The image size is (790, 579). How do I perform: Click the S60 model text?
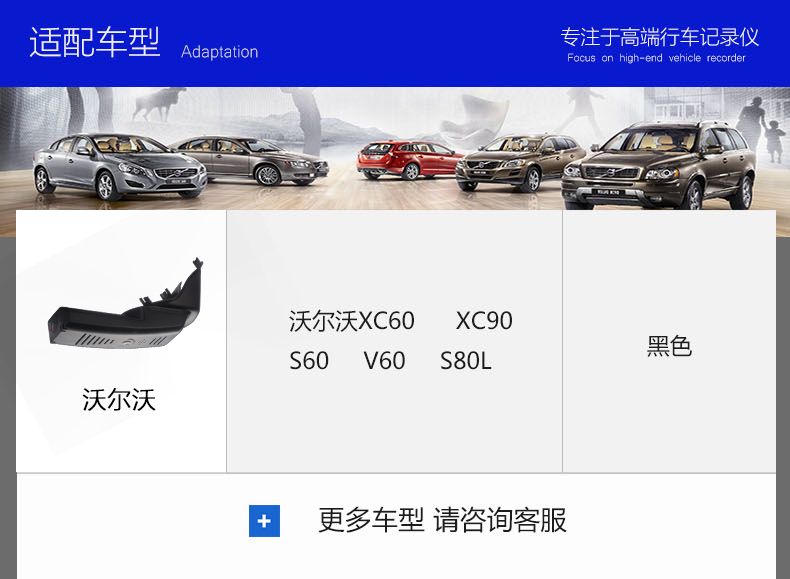coord(309,361)
